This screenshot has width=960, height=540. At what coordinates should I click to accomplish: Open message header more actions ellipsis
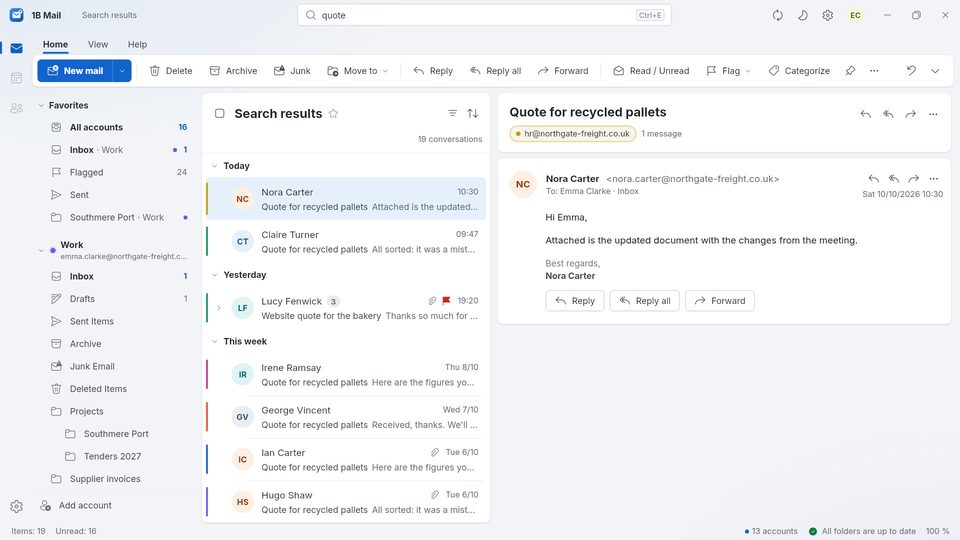coord(934,179)
